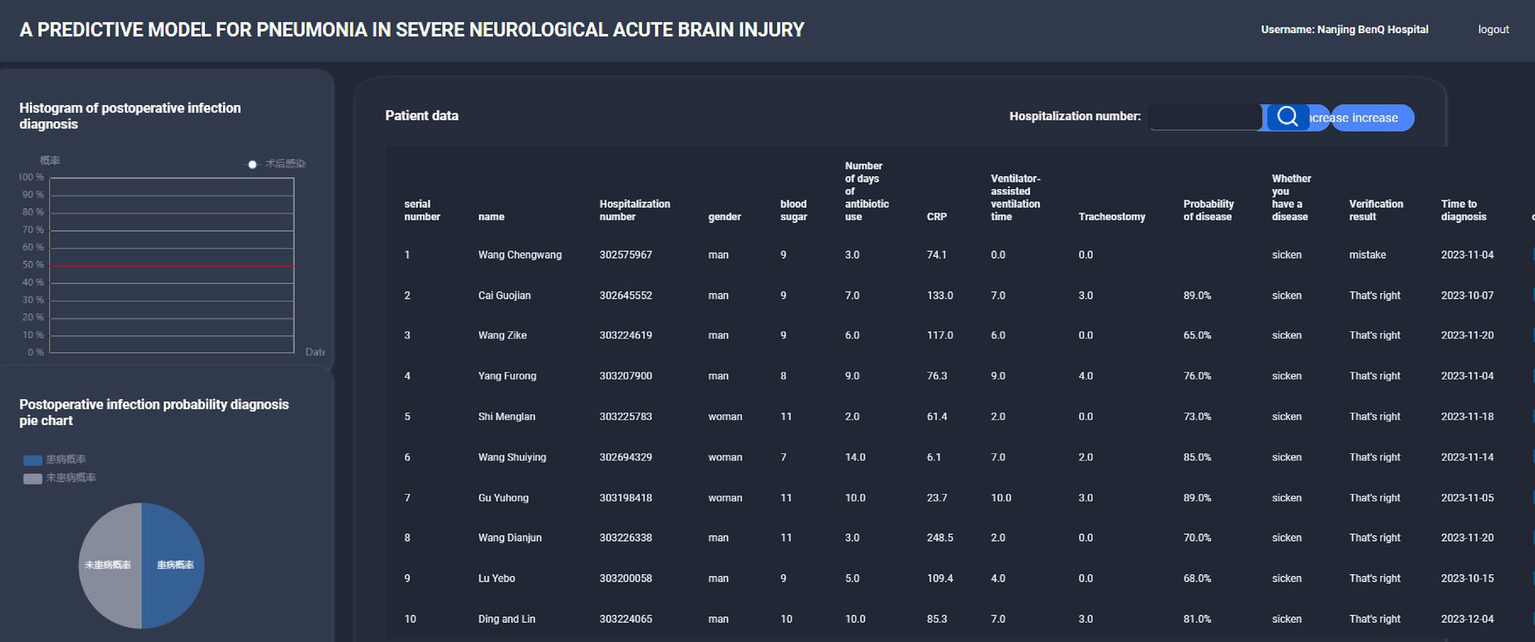Select hospitalization number 302645552
Image resolution: width=1535 pixels, height=642 pixels.
pyautogui.click(x=625, y=296)
